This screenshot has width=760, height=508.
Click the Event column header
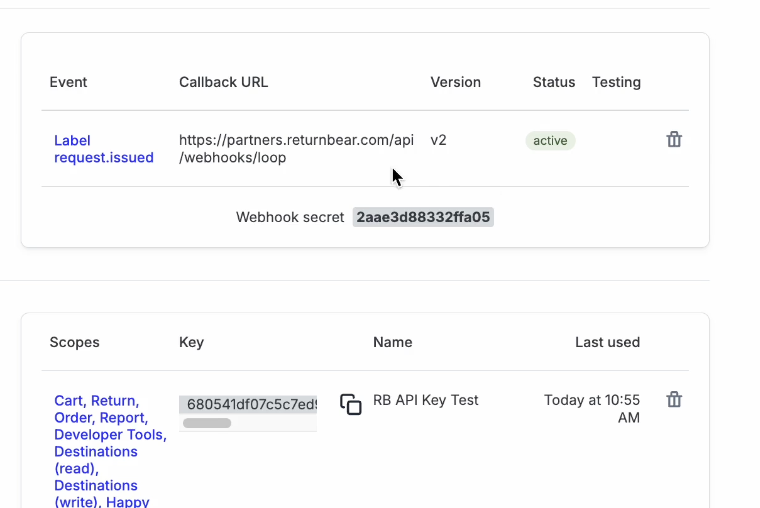tap(68, 82)
